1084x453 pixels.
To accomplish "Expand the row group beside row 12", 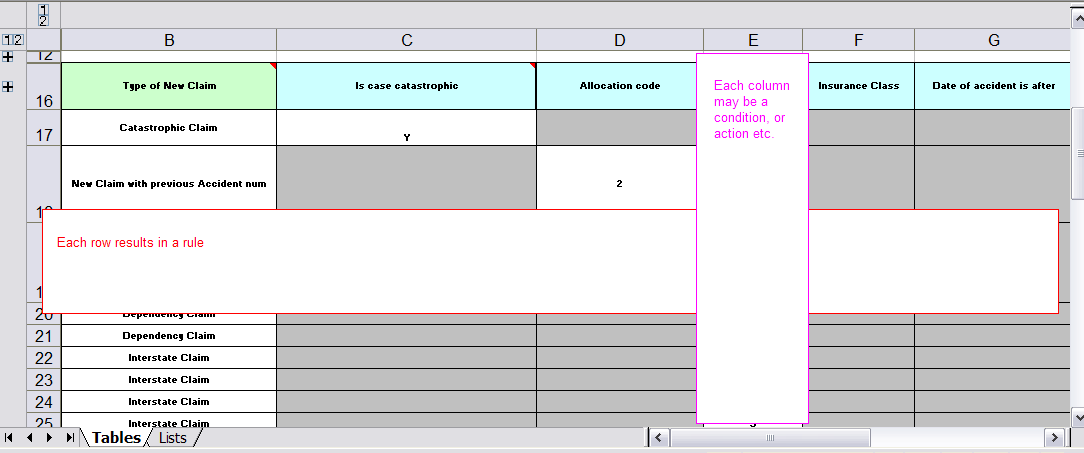I will [x=9, y=57].
